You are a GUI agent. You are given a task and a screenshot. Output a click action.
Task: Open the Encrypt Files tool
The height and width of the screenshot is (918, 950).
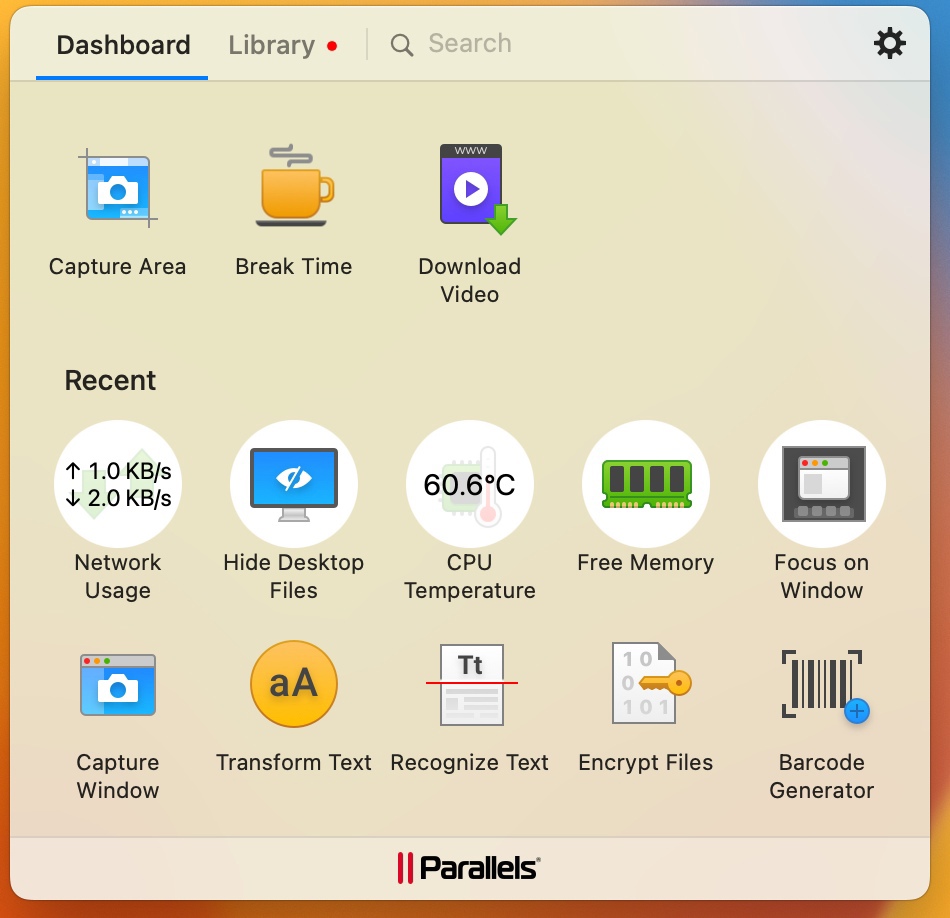646,685
